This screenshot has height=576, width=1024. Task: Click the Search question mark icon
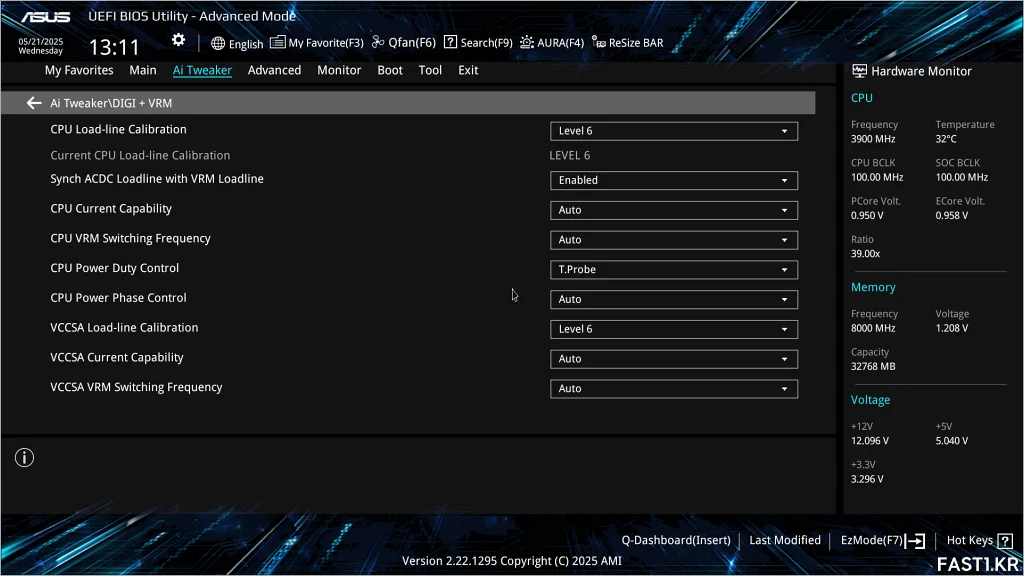point(450,42)
